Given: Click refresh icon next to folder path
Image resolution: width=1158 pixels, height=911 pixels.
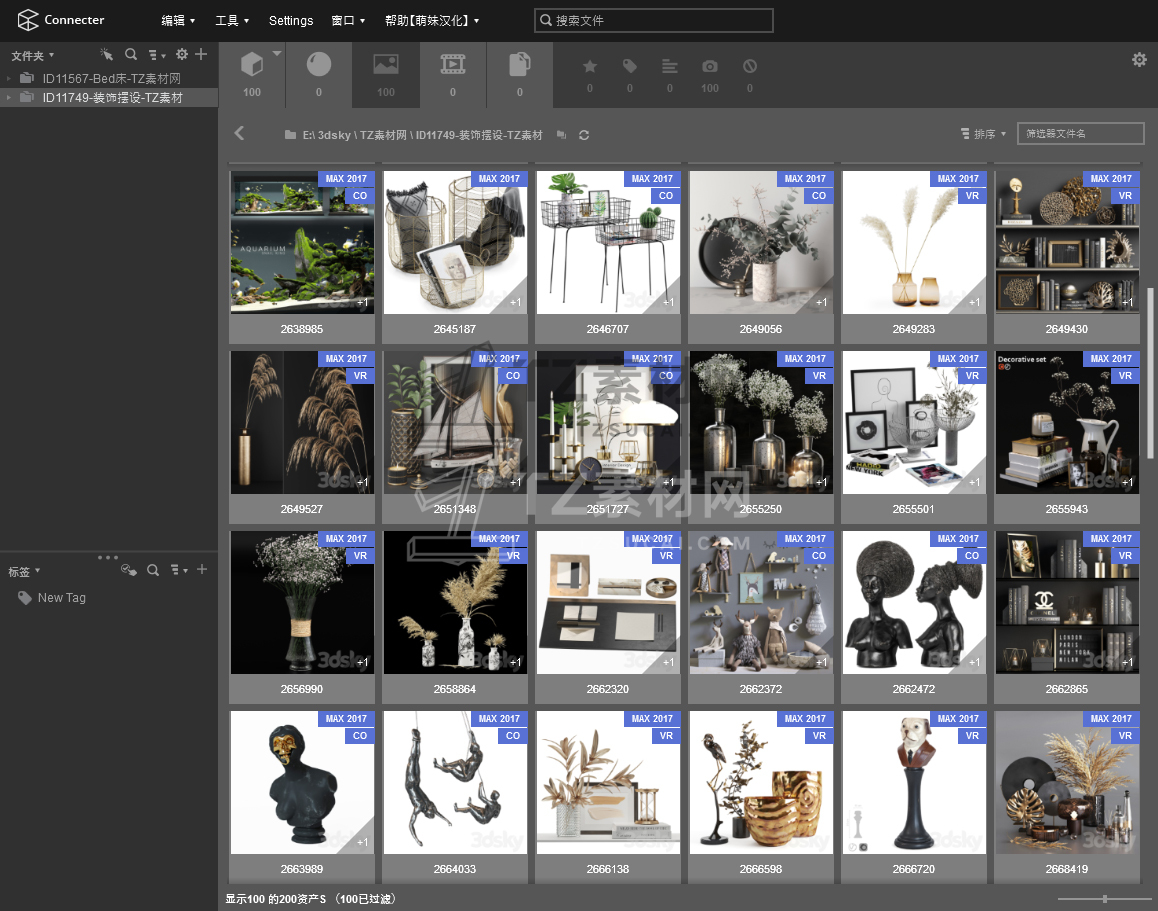Looking at the screenshot, I should coord(584,135).
